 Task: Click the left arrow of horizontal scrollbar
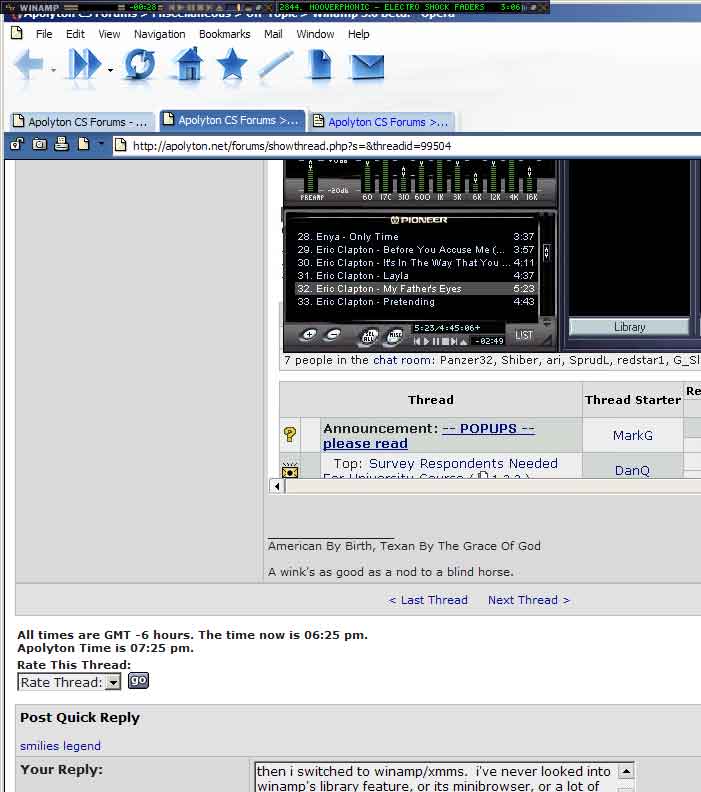277,486
